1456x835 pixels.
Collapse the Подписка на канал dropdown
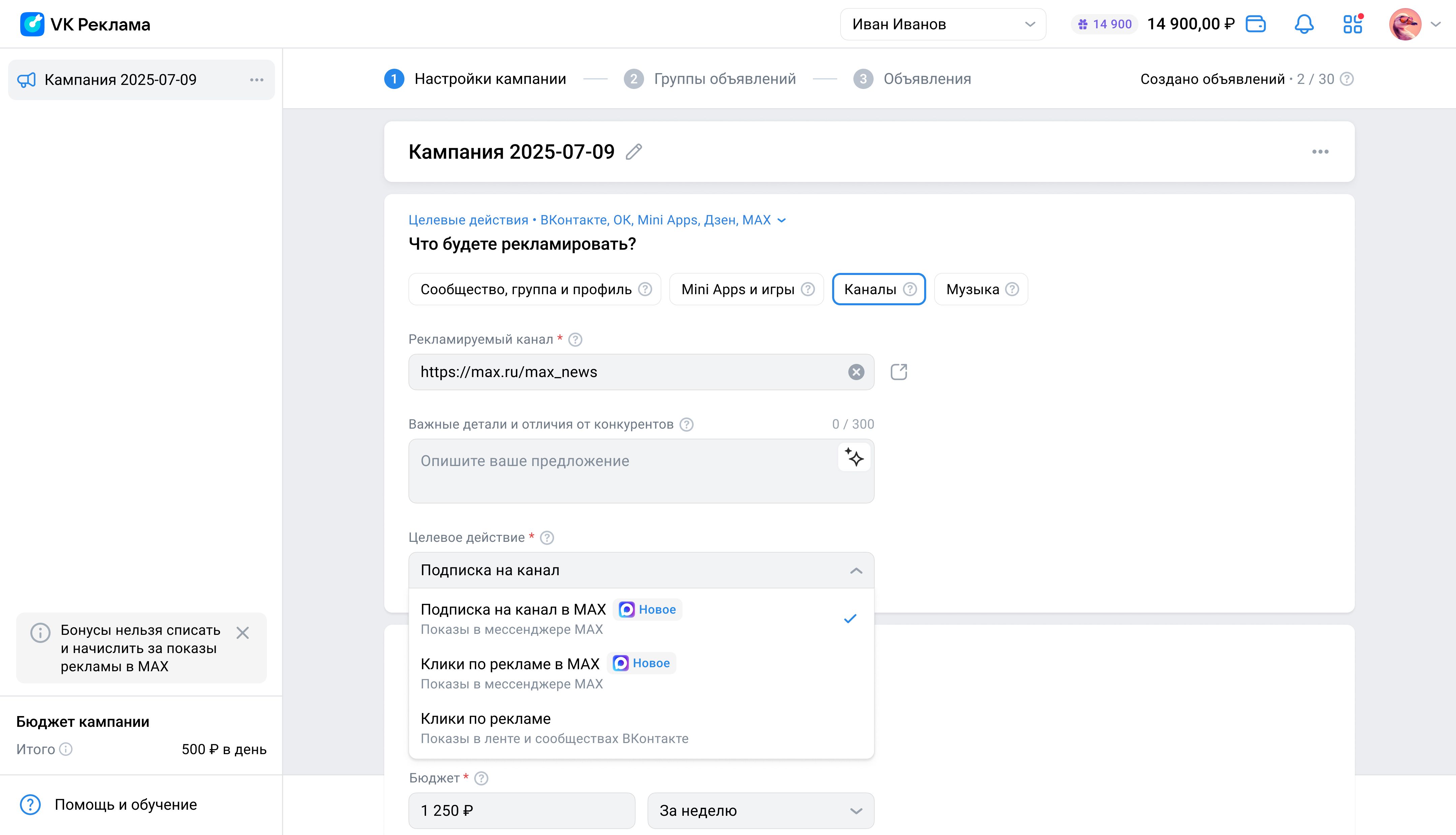(x=641, y=570)
